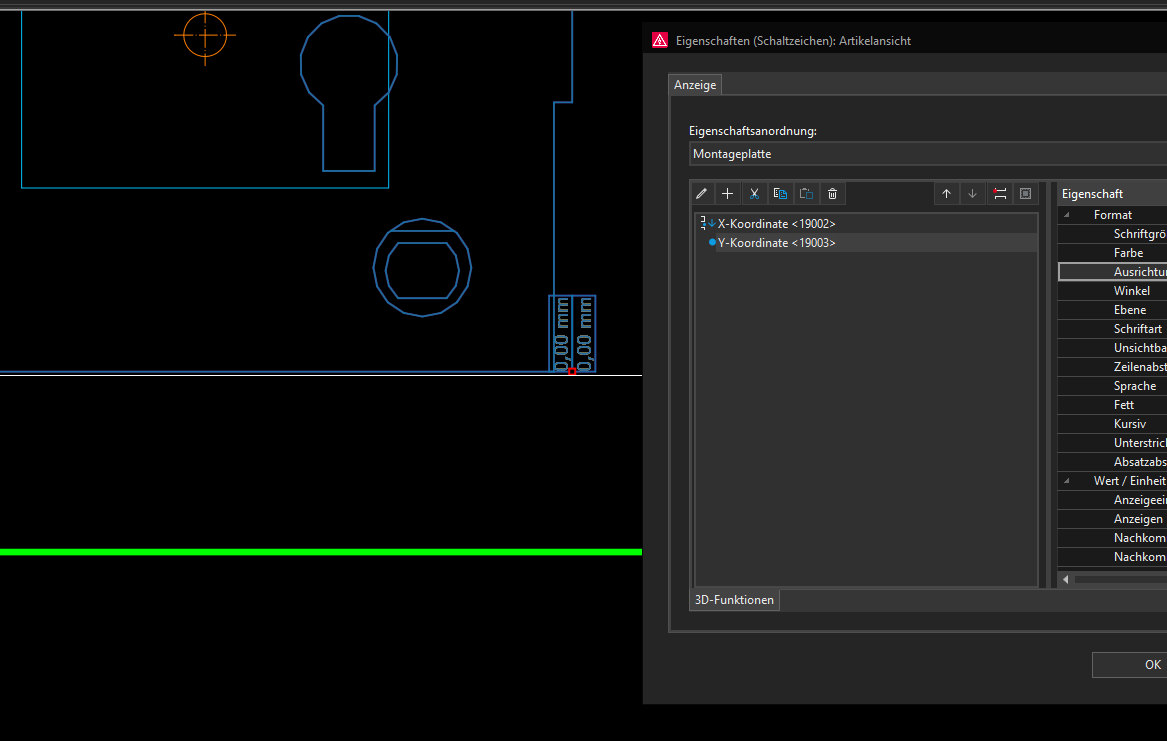This screenshot has width=1167, height=741.
Task: Move the property up with the up arrow
Action: (x=946, y=193)
